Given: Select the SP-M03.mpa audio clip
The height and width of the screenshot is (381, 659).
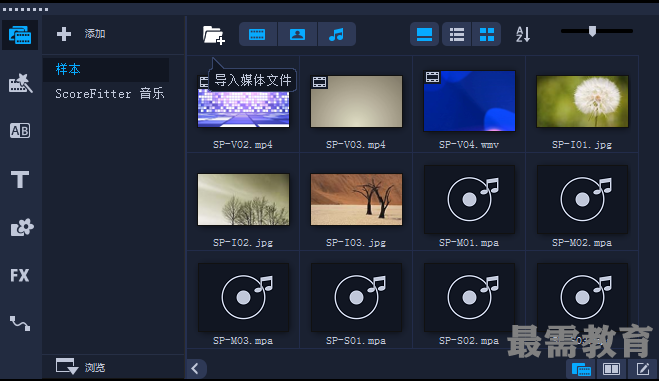Looking at the screenshot, I should pos(243,297).
